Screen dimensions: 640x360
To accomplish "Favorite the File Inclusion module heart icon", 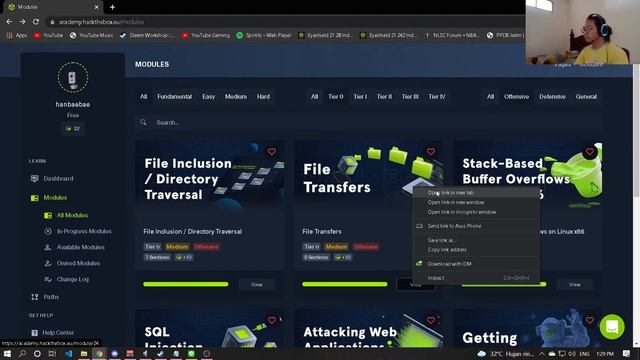I will [272, 152].
